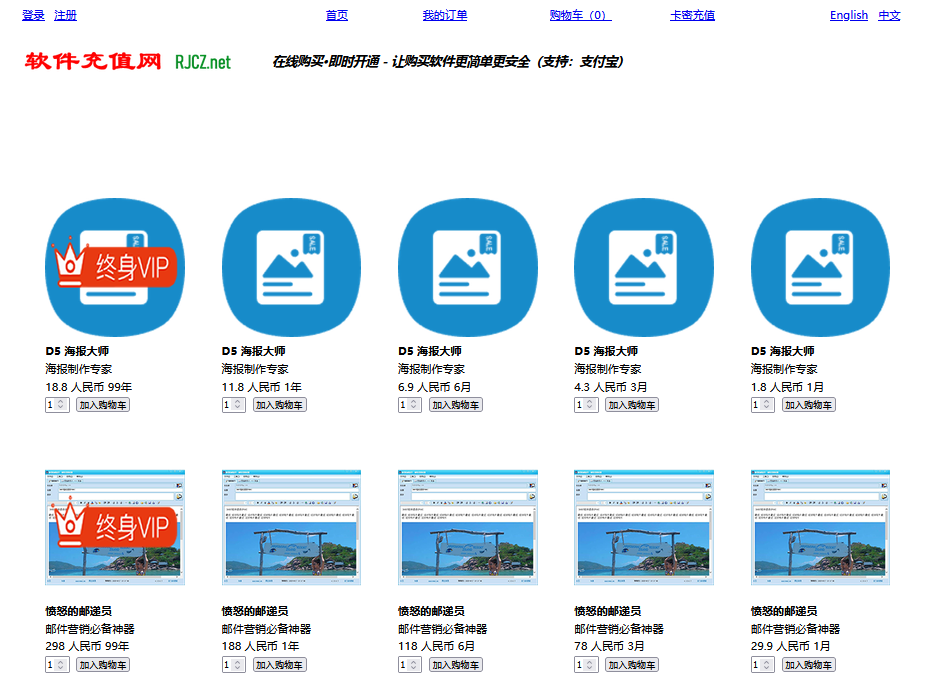
Task: Select the 298 人民币 99年 price text
Action: point(87,646)
